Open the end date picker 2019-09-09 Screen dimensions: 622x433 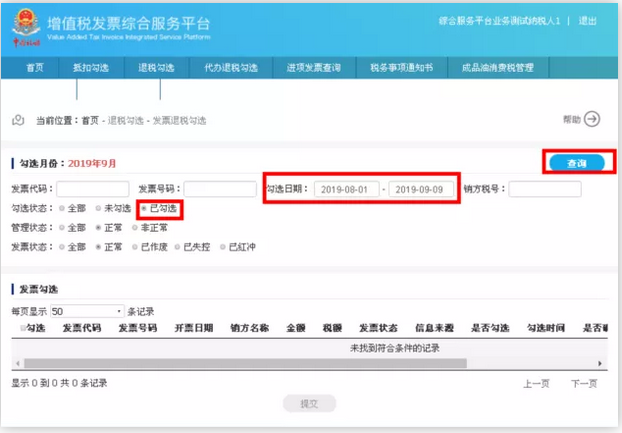click(x=422, y=189)
